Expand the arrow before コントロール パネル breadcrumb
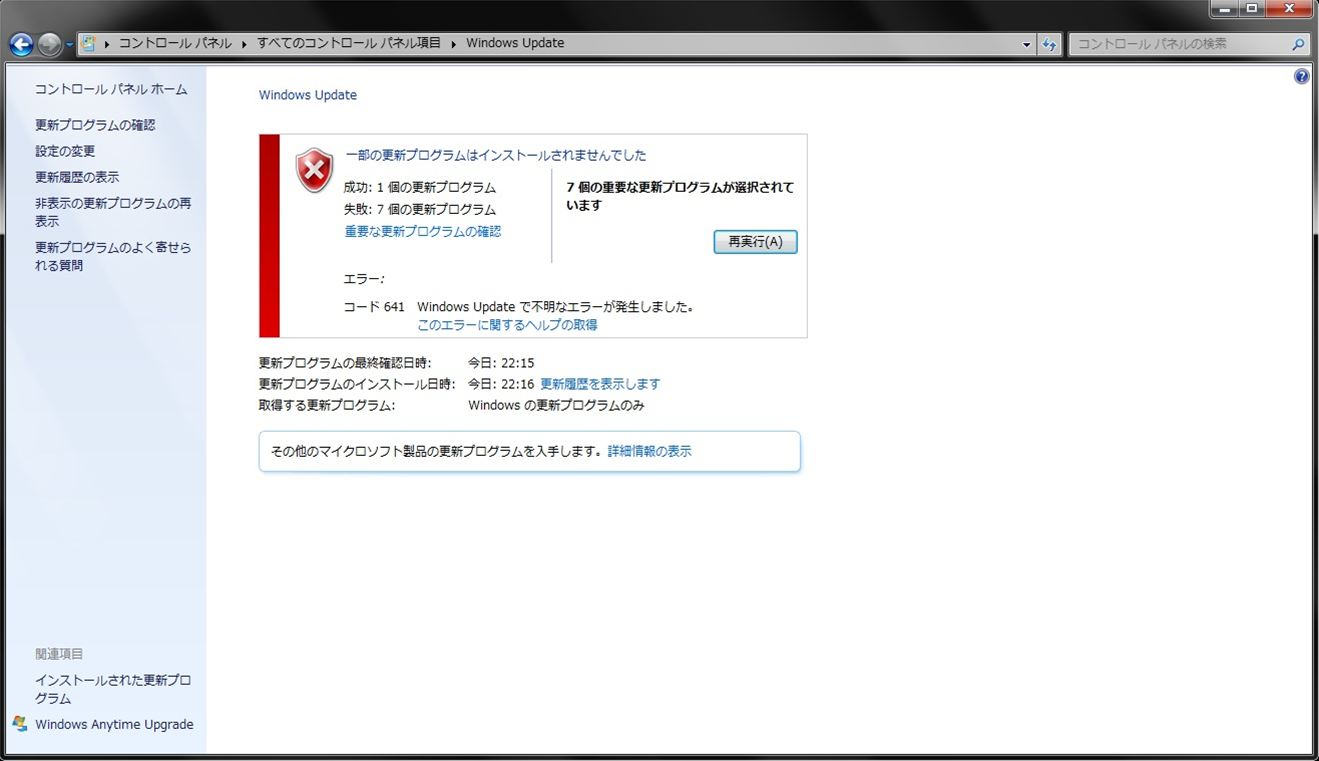Viewport: 1319px width, 761px height. 107,44
